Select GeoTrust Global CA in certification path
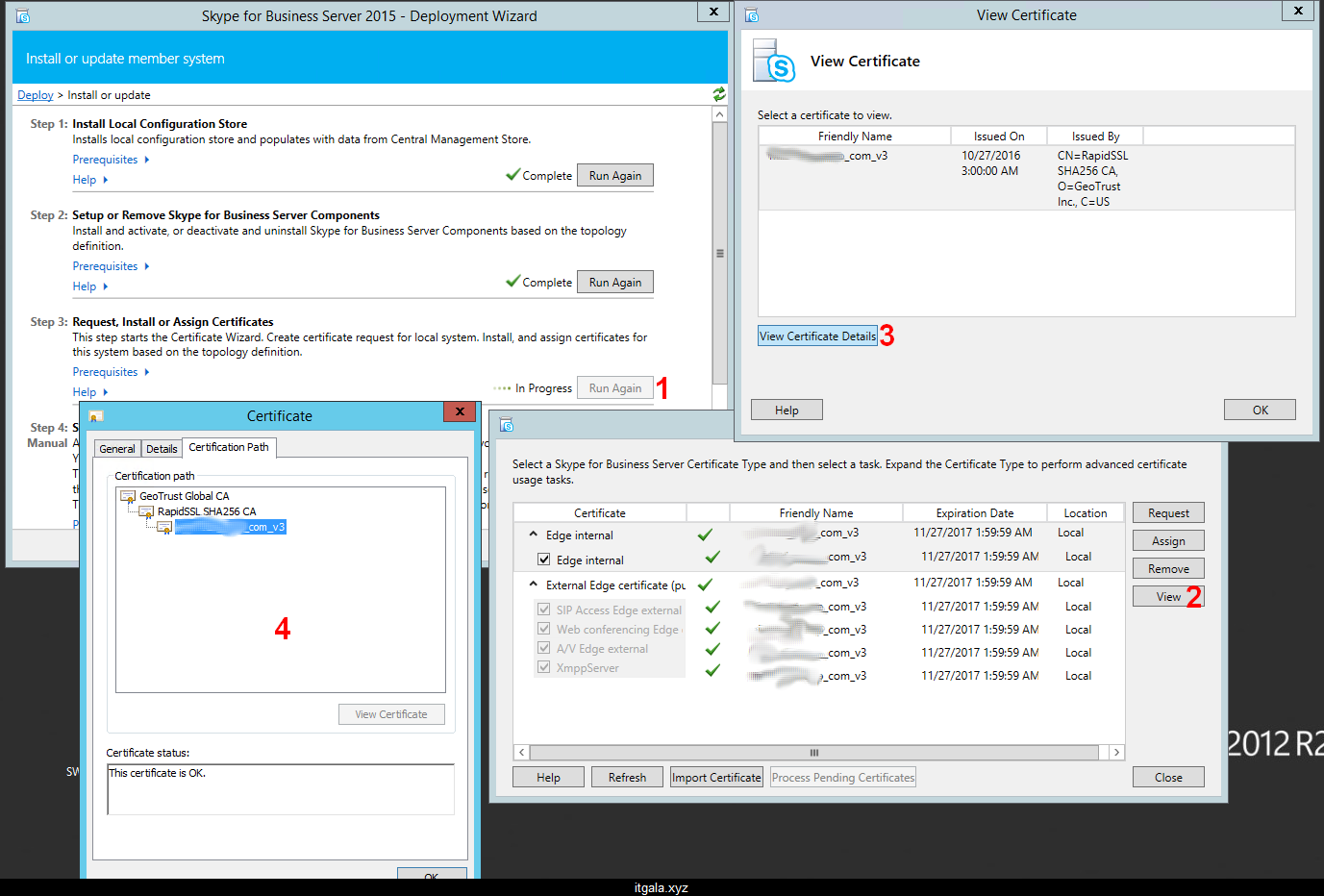This screenshot has width=1324, height=896. tap(185, 496)
